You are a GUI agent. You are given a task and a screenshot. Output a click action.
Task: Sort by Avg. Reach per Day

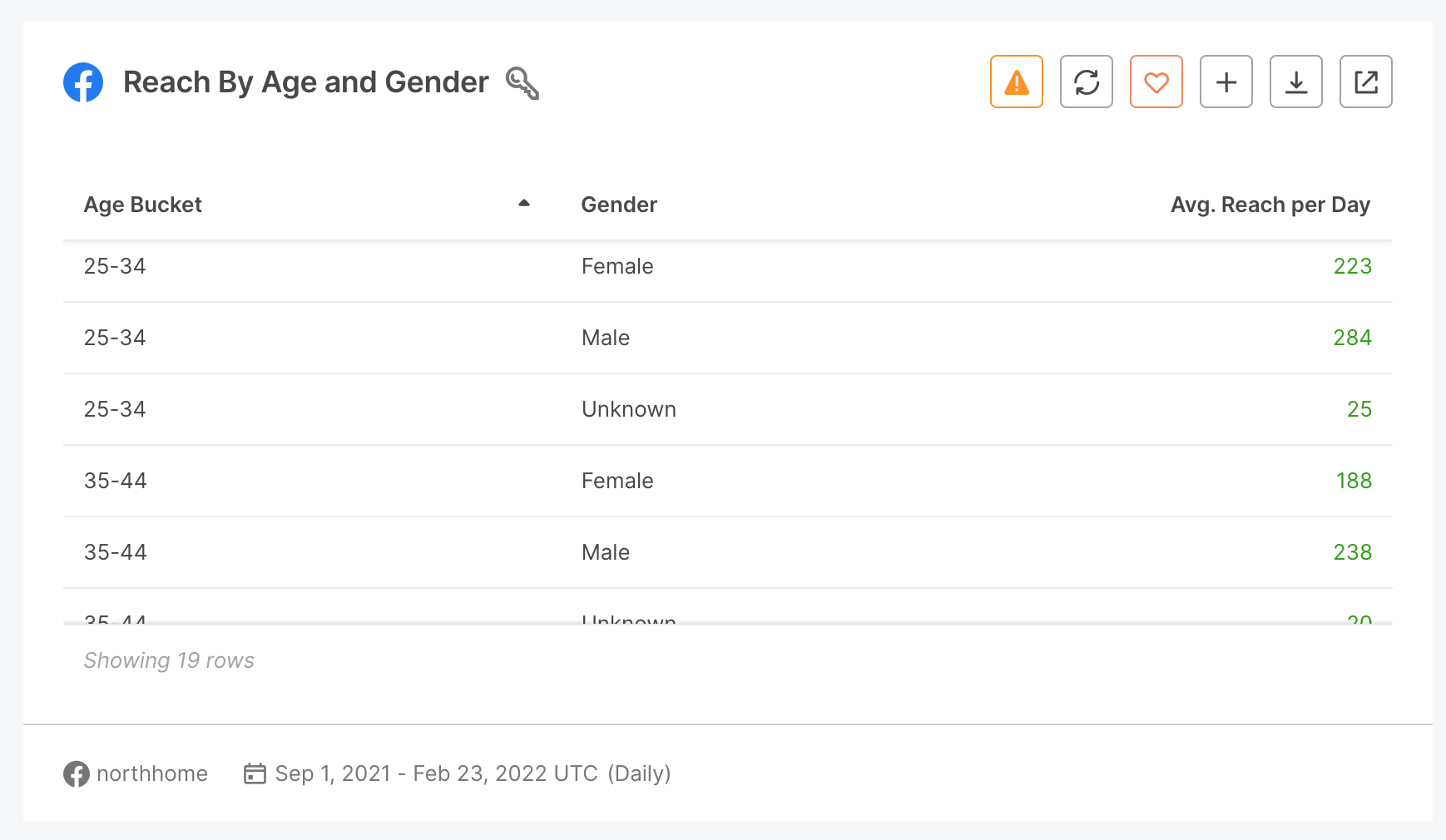(1270, 205)
